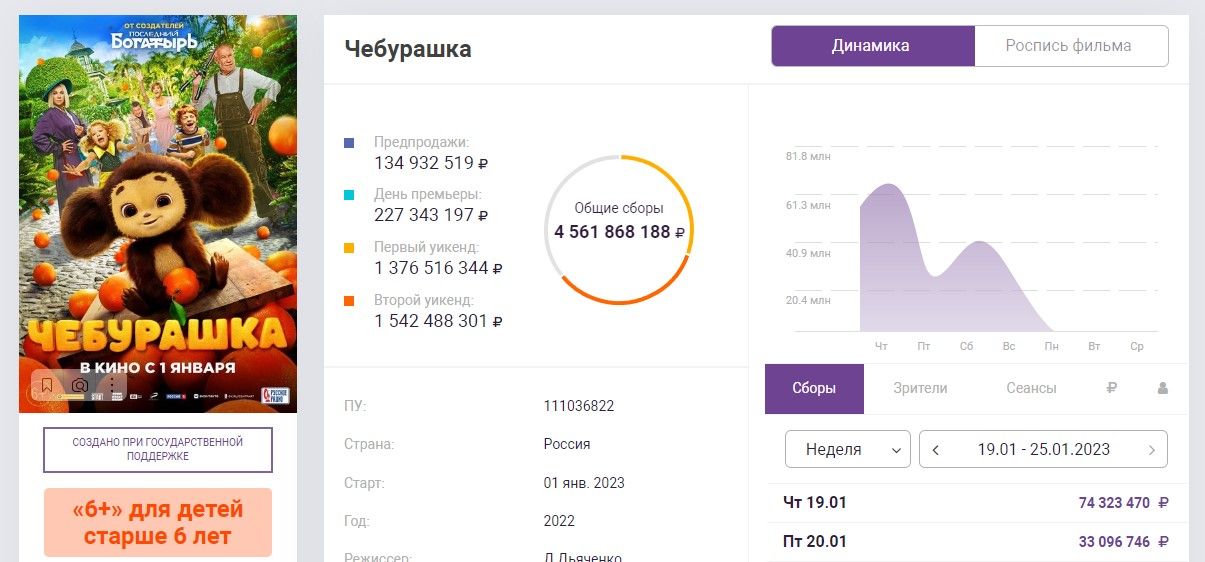
Task: Open the 19.01 - 25.01.2023 date range picker
Action: click(1043, 450)
